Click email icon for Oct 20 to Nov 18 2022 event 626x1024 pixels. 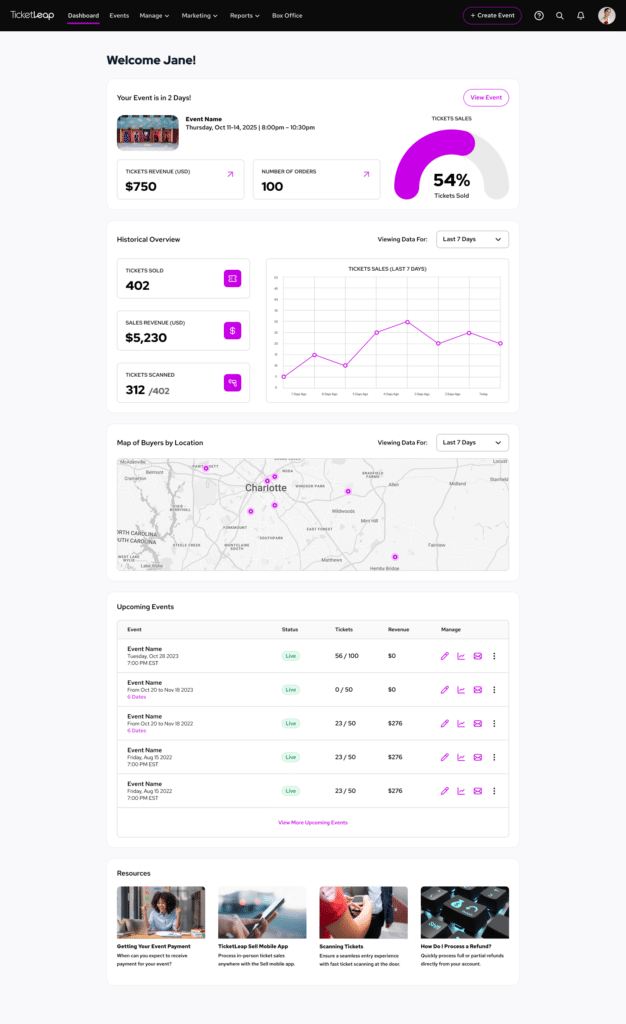[x=478, y=724]
